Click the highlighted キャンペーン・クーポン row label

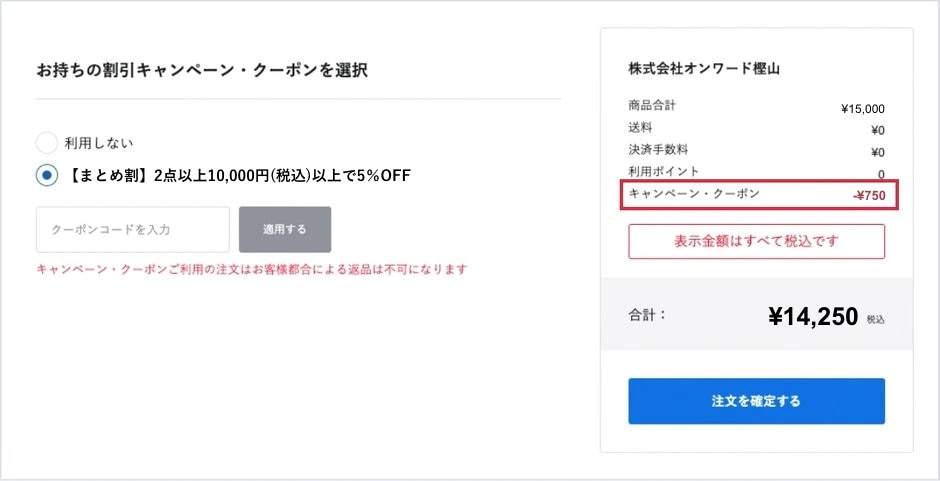[693, 194]
